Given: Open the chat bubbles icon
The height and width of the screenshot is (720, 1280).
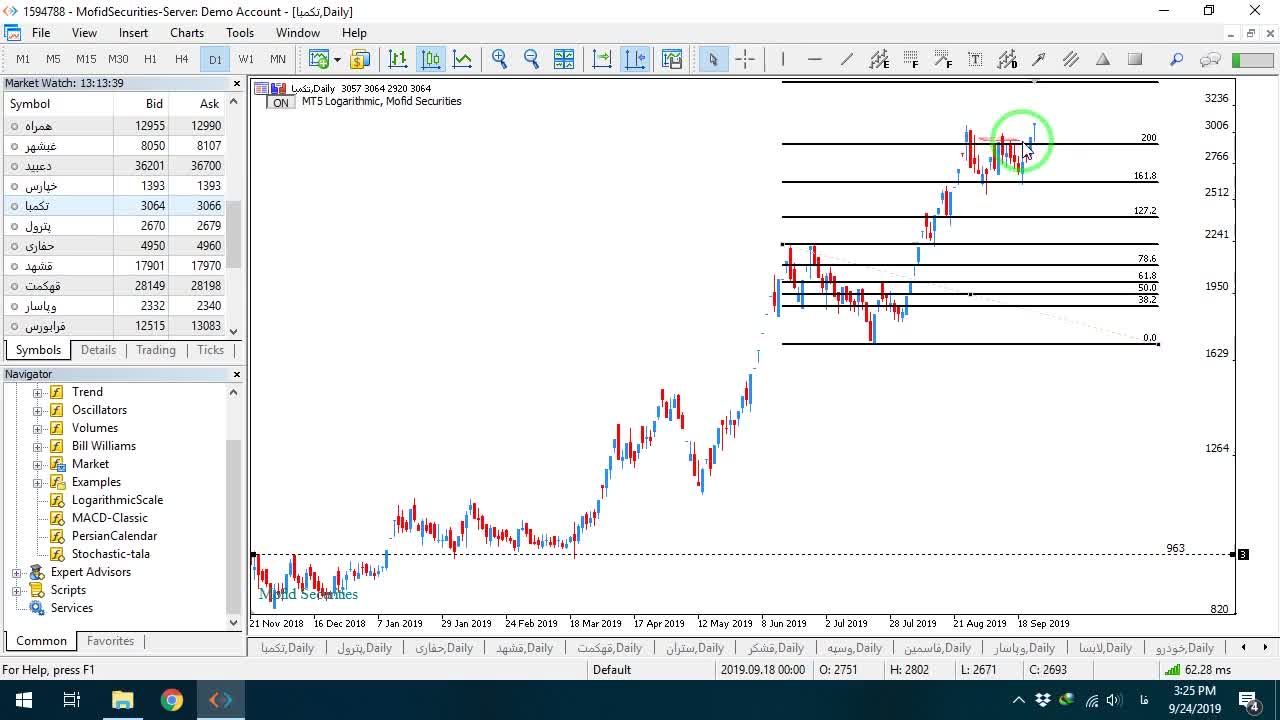Looking at the screenshot, I should coord(1210,59).
